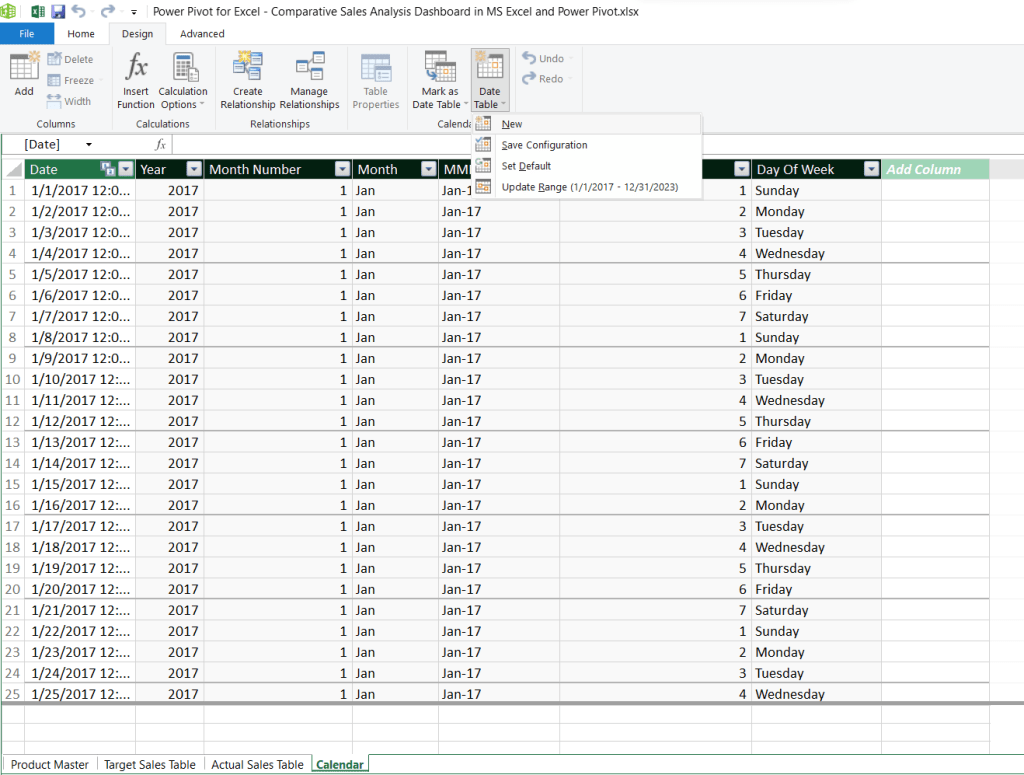Click the column Width icon
This screenshot has height=775, width=1024.
[x=54, y=101]
